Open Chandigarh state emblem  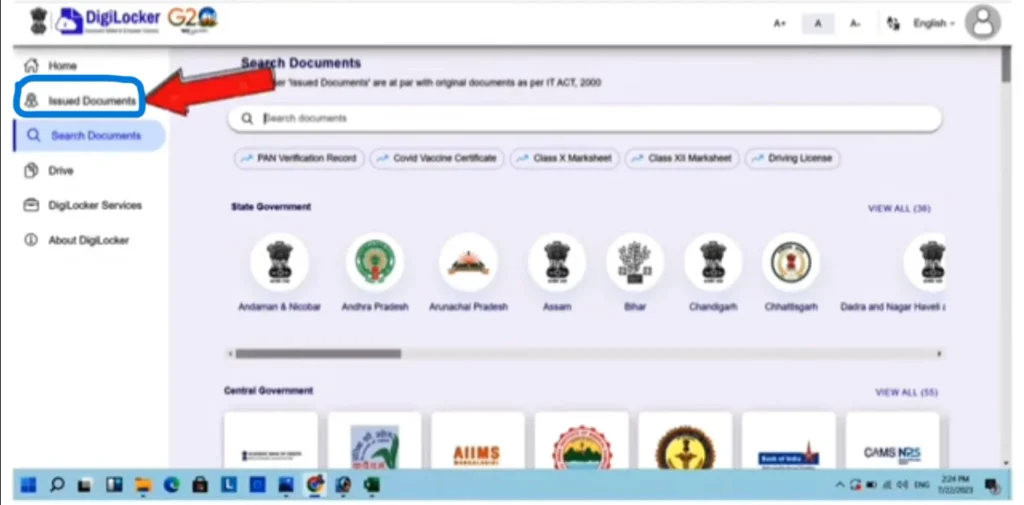point(713,262)
